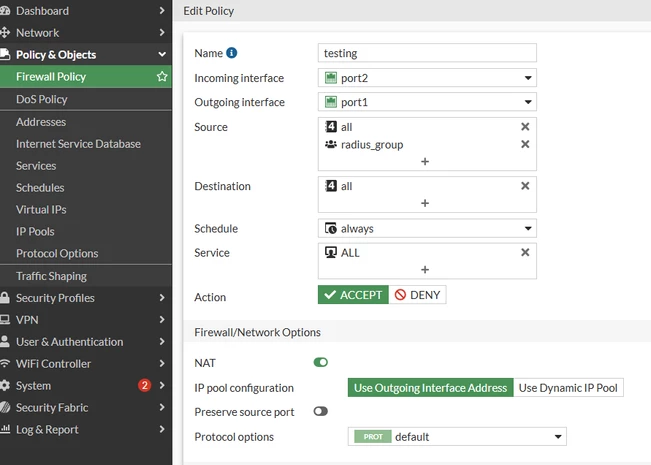651x465 pixels.
Task: Click the ALL service icon
Action: (331, 252)
